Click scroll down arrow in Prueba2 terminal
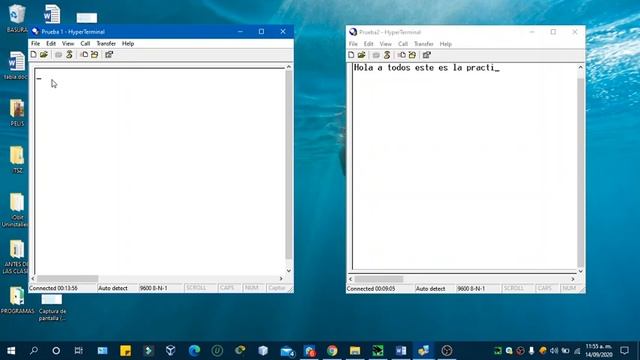Screen dimensions: 640x360 click(580, 271)
